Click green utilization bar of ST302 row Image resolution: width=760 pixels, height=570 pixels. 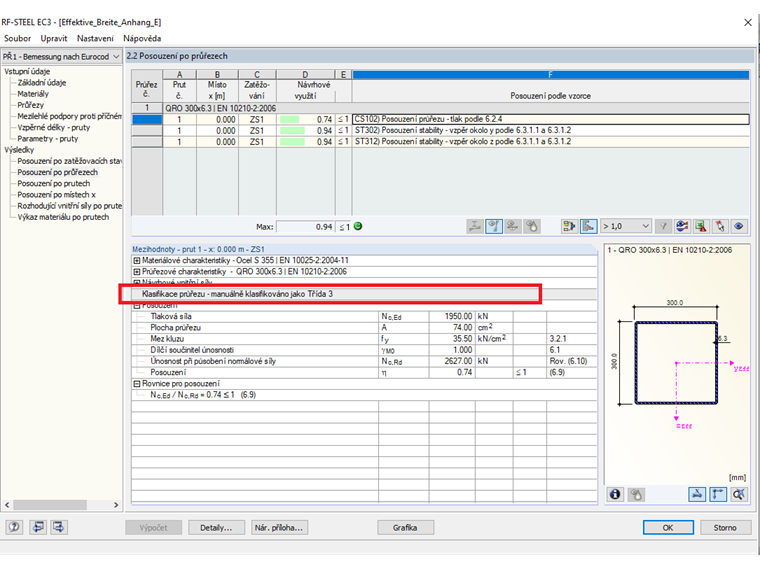[292, 130]
